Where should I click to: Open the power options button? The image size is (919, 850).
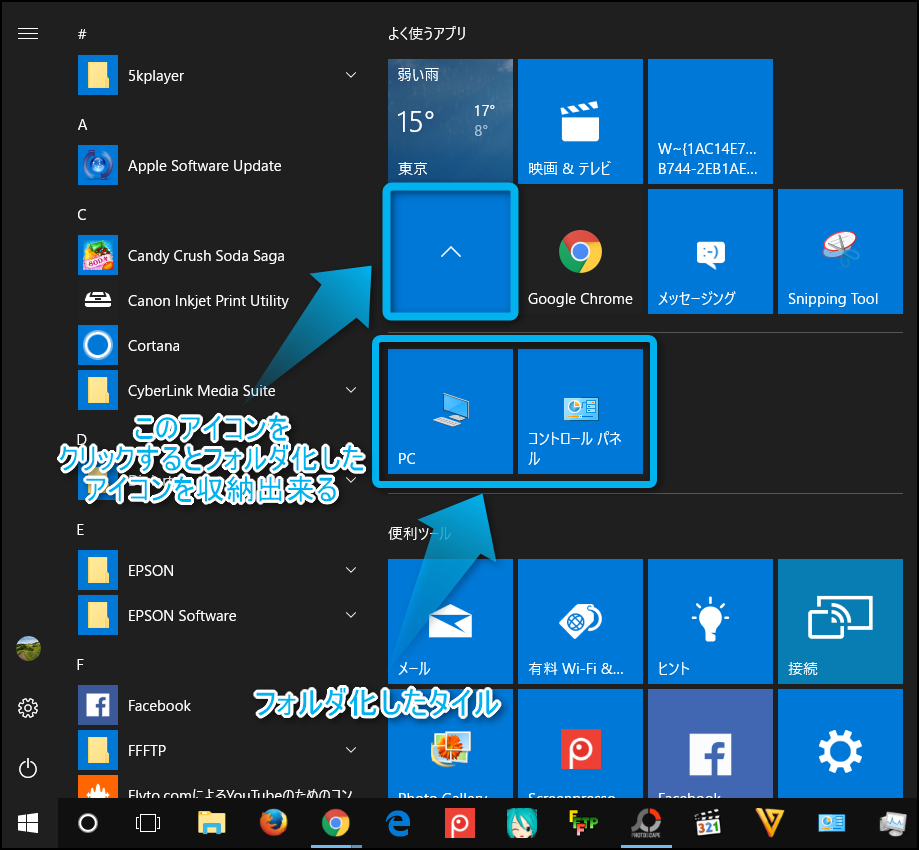[x=28, y=768]
